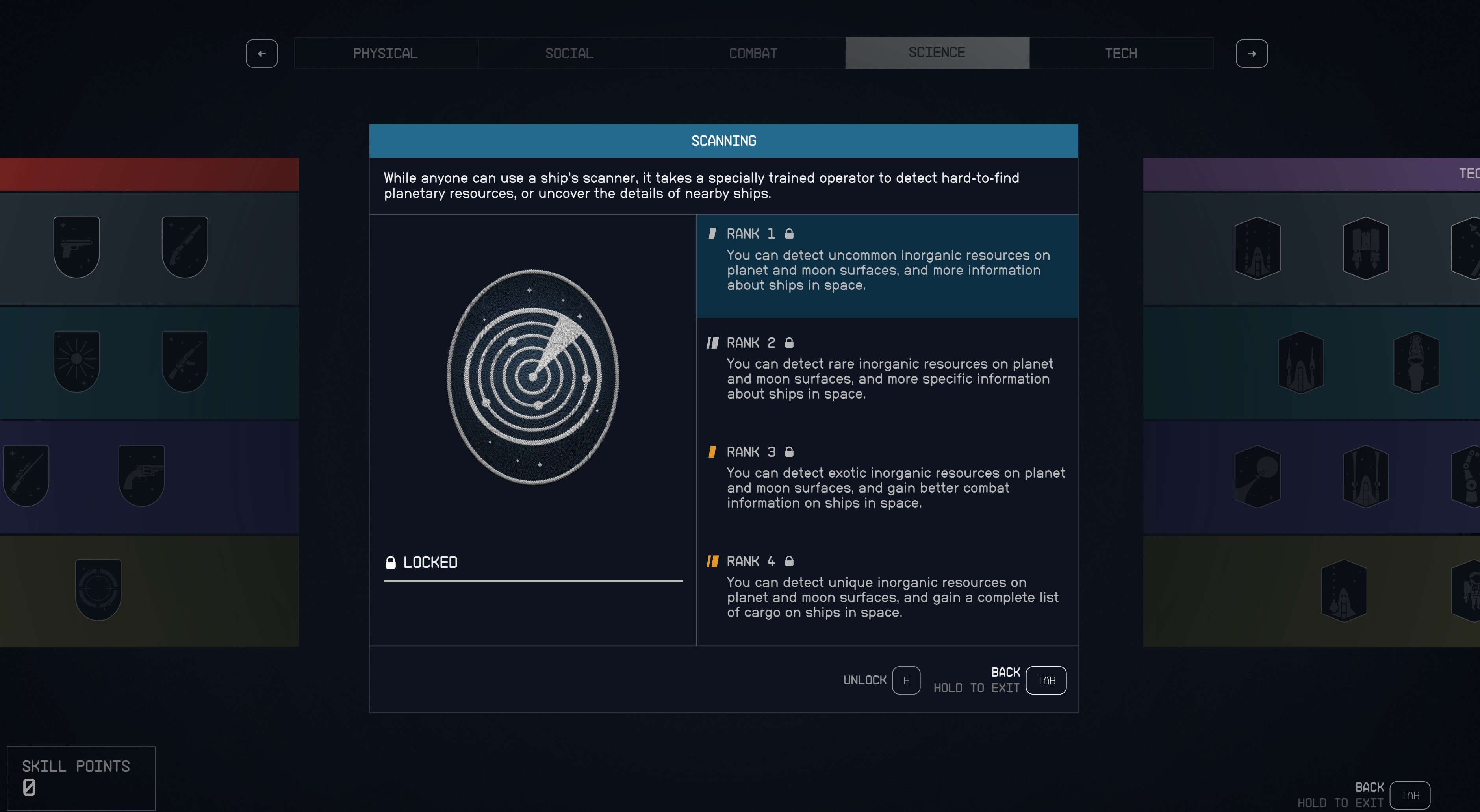Click Back to exit the skill view

point(1046,680)
